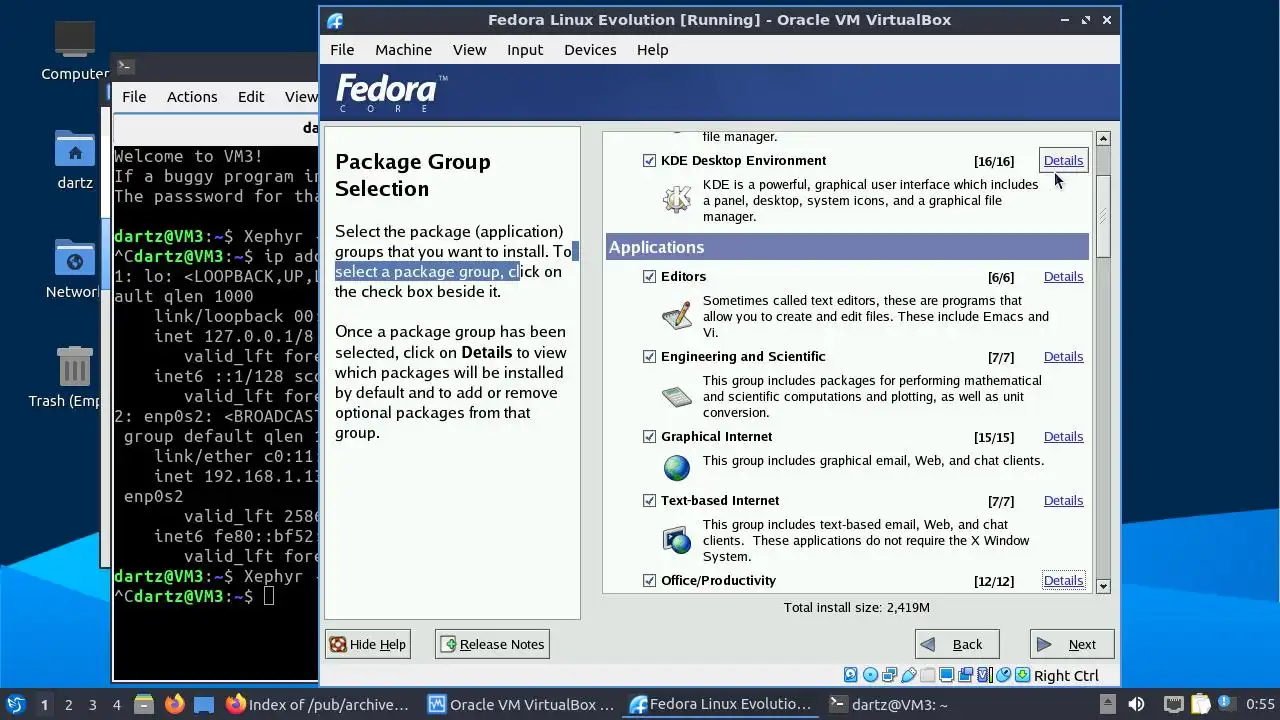Click the show desktop icon in panel
The height and width of the screenshot is (720, 1280).
(204, 705)
